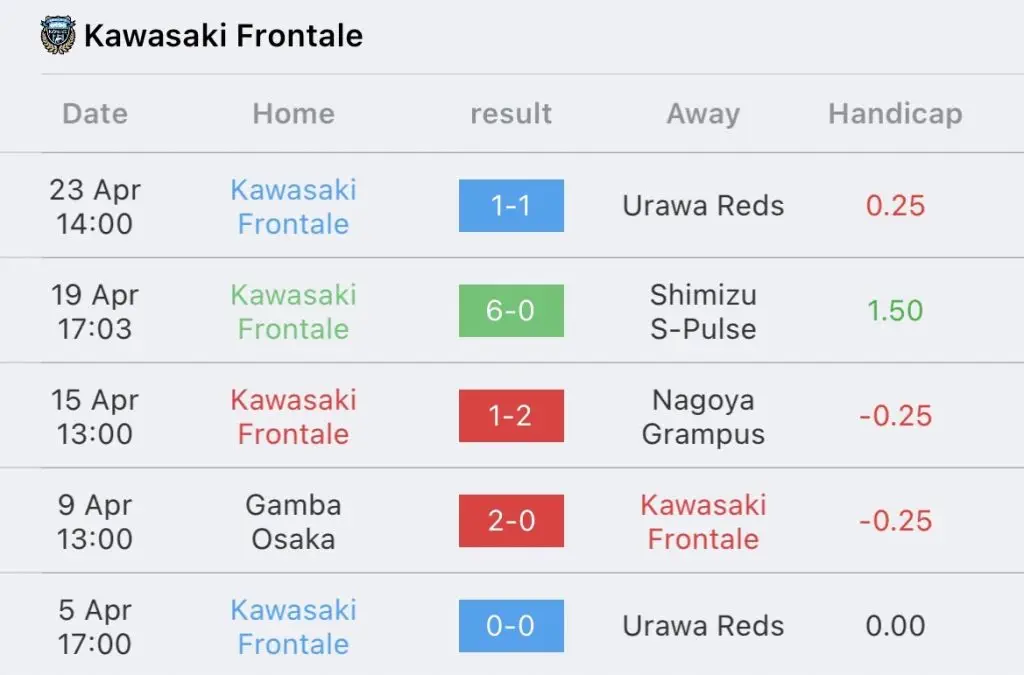Select Nagoya Grampus away team

[703, 416]
